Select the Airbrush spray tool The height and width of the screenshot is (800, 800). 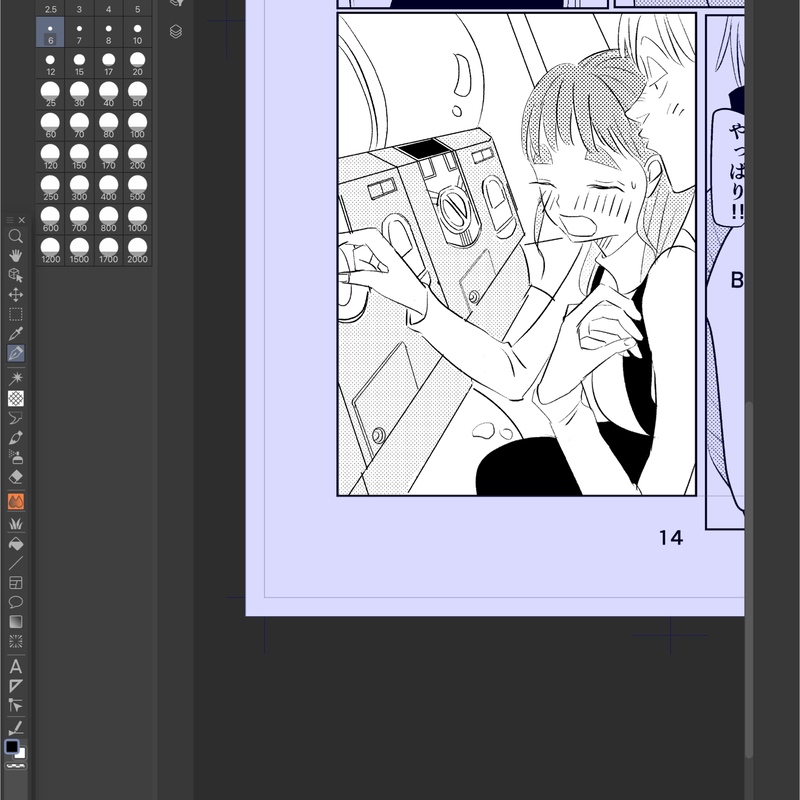click(x=16, y=457)
